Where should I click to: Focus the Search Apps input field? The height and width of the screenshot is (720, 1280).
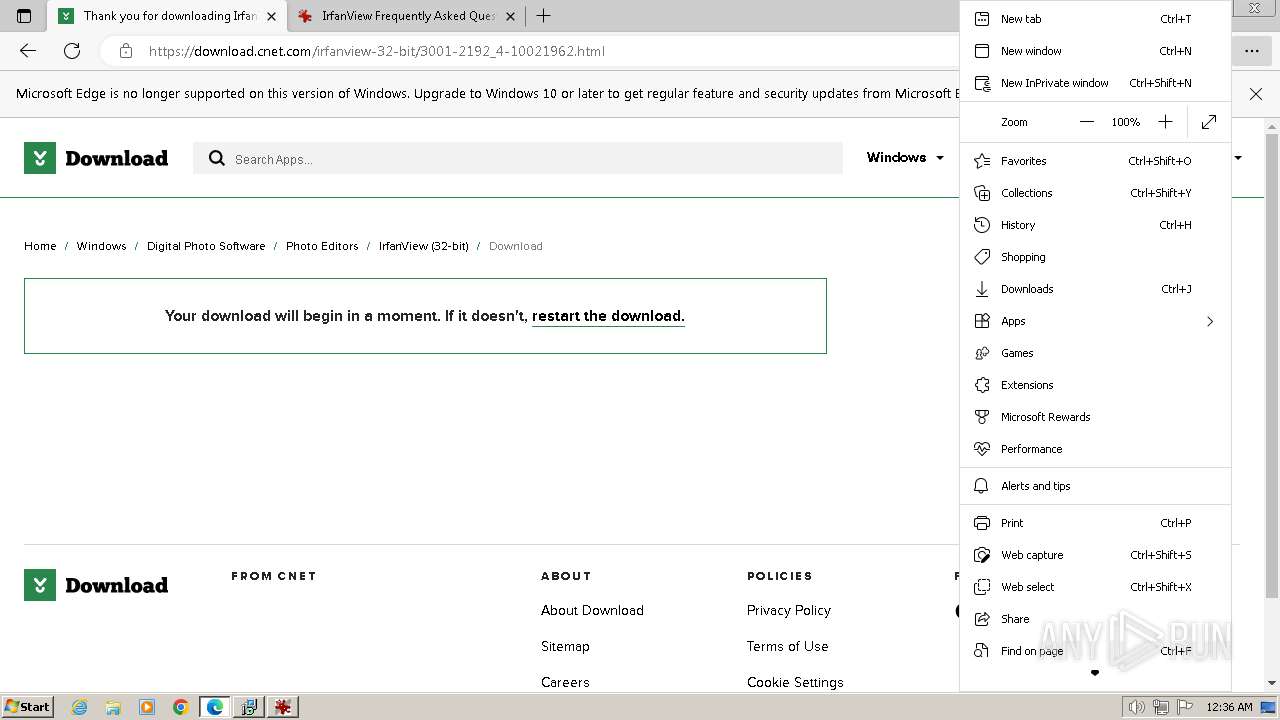(518, 158)
